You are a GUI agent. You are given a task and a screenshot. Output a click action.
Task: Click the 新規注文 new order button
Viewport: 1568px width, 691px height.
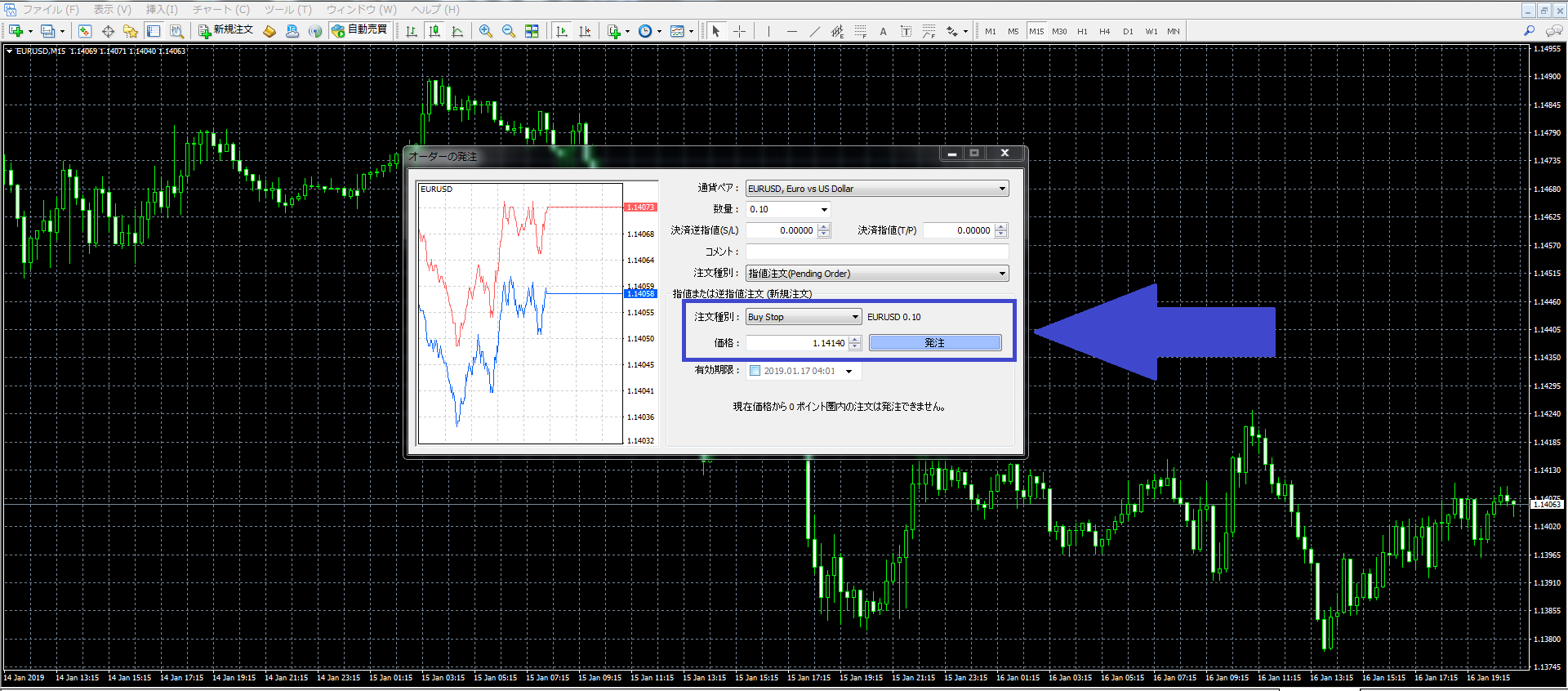226,30
